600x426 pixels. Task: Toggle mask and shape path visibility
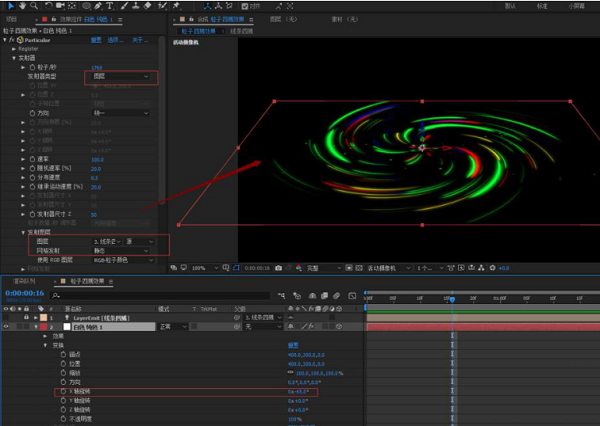pyautogui.click(x=236, y=268)
